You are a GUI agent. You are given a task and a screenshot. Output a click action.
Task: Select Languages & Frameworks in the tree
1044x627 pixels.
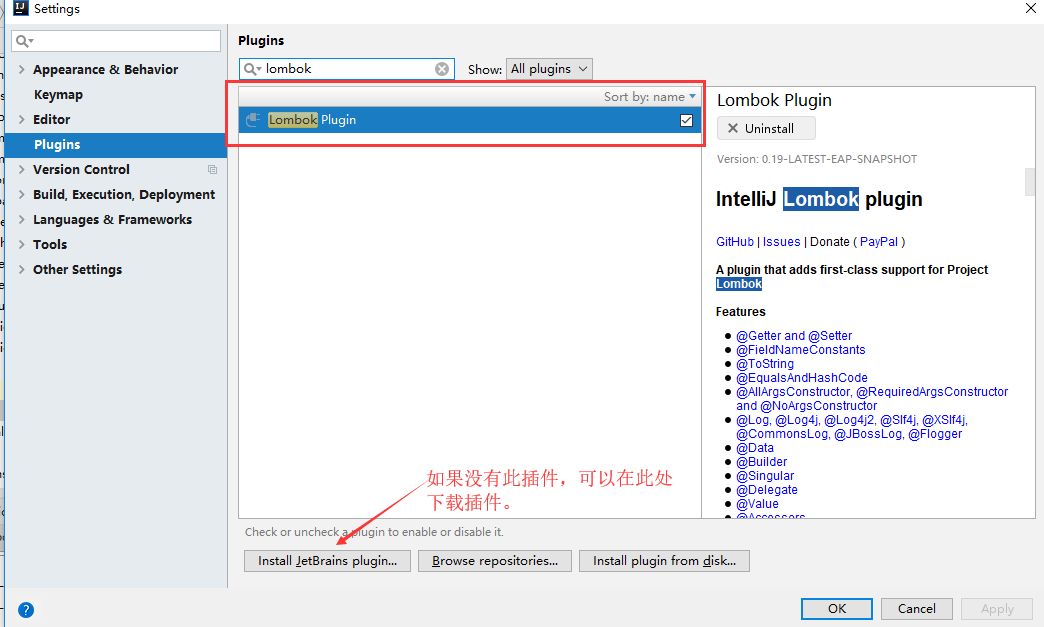113,219
